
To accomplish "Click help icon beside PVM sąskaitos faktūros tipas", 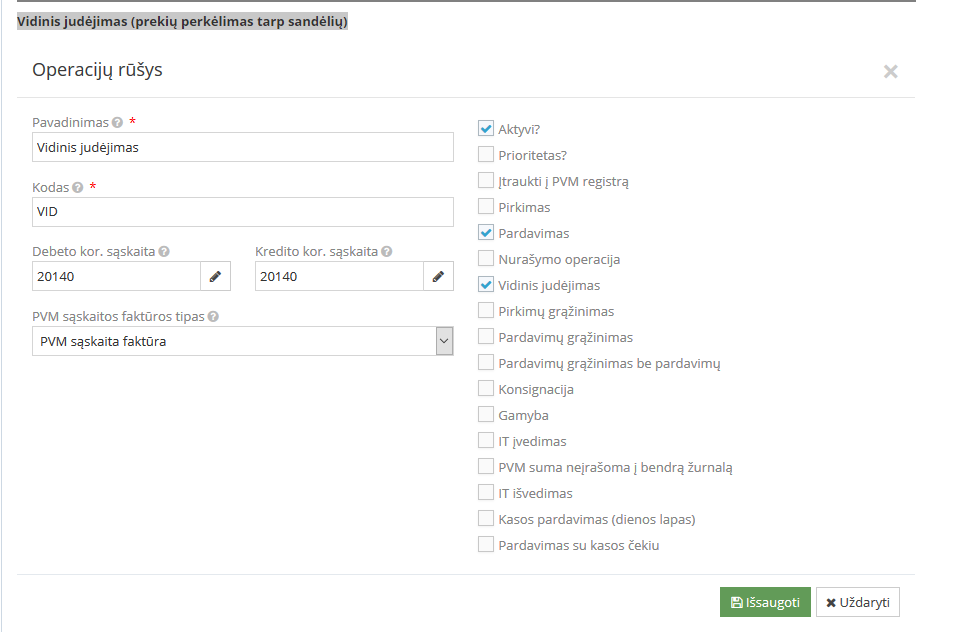I will point(213,317).
